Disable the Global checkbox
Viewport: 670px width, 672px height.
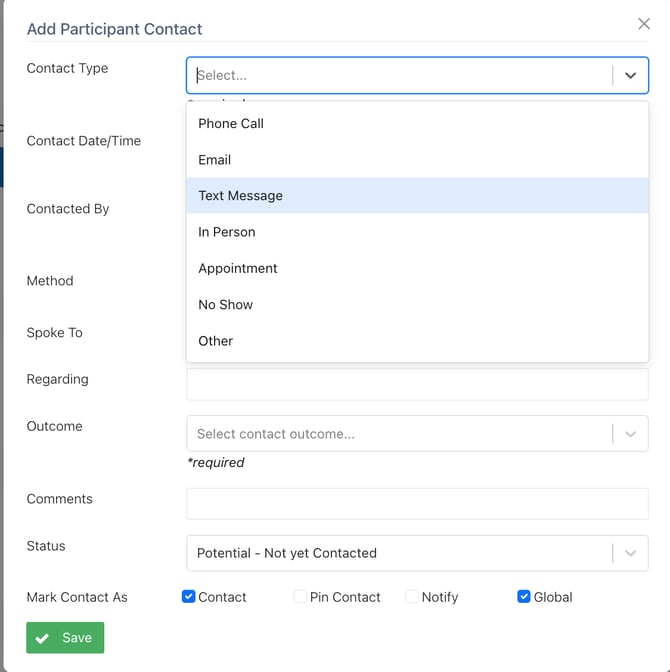(524, 597)
